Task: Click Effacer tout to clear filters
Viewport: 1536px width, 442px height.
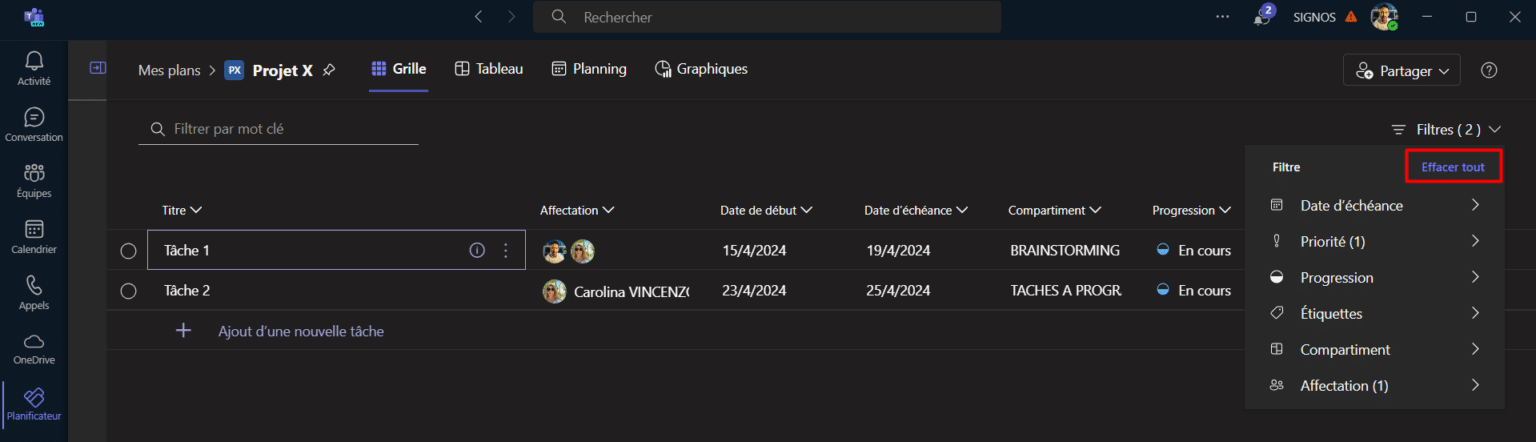Action: pyautogui.click(x=1452, y=167)
